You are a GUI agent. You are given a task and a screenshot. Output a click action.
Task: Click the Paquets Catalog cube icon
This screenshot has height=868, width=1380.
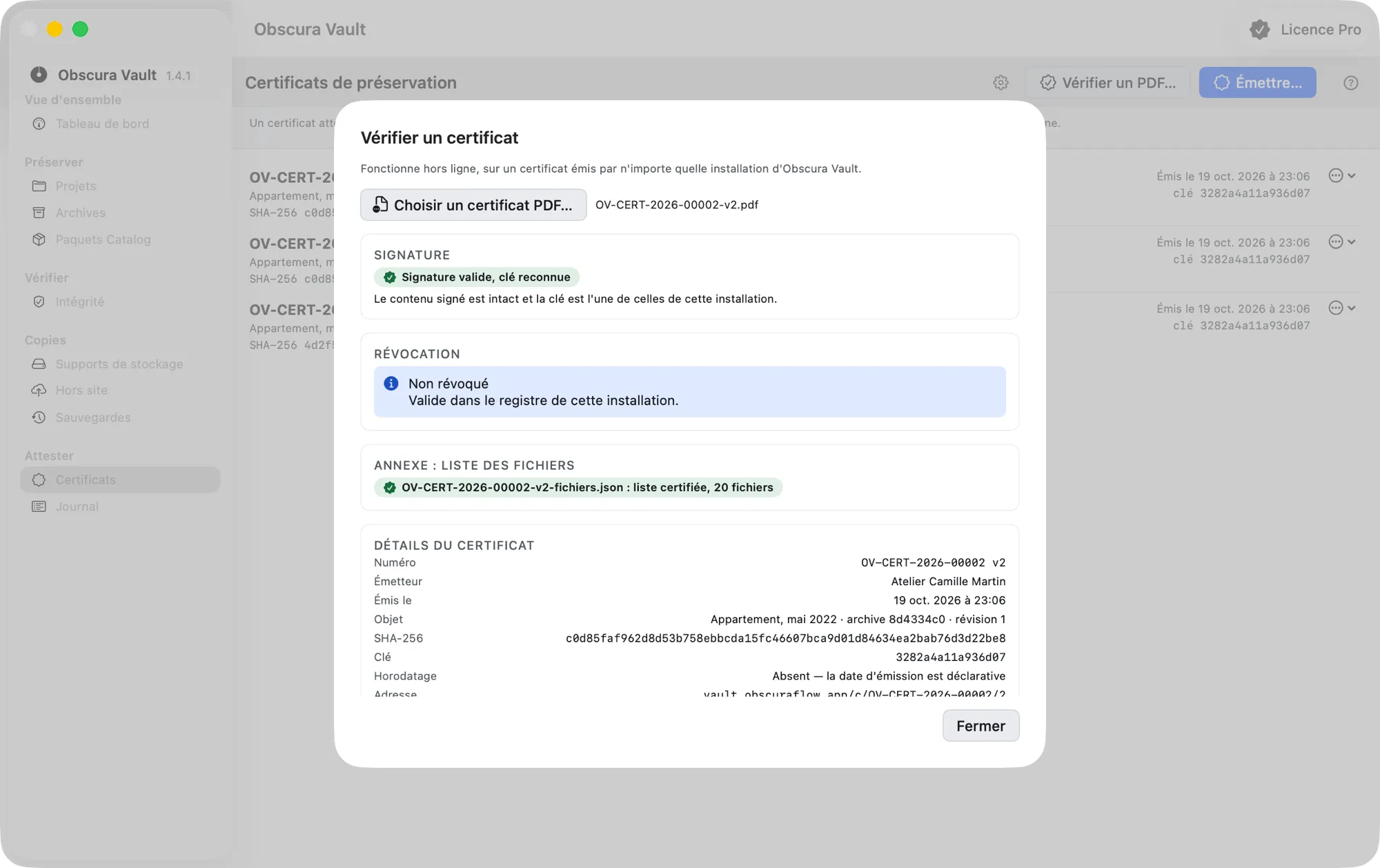(39, 239)
